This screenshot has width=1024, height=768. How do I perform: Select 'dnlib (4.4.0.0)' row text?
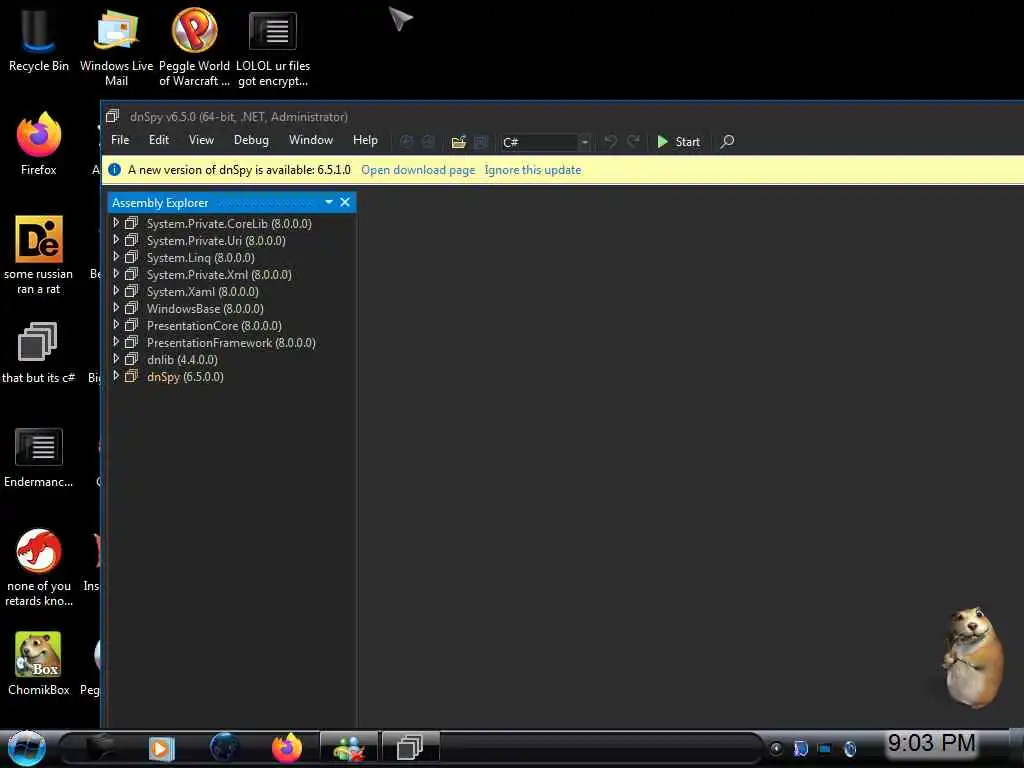(182, 359)
